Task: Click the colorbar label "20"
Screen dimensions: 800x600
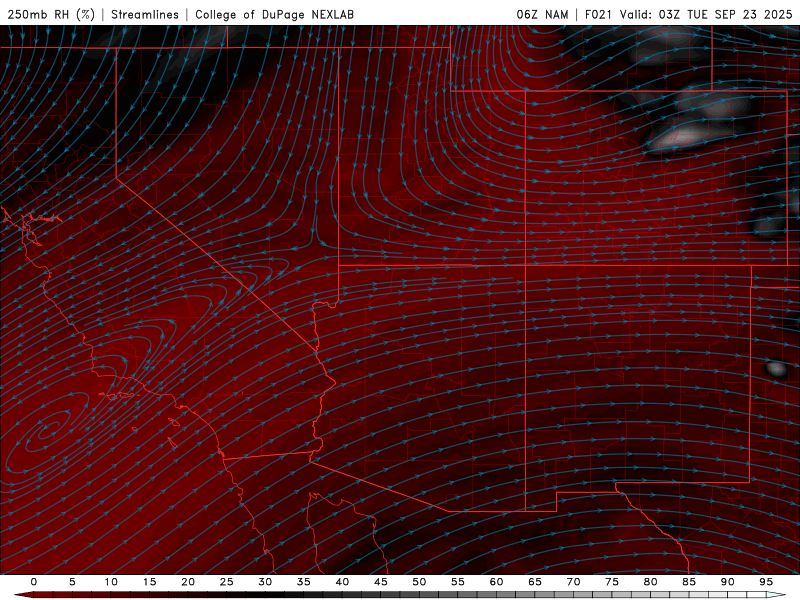Action: coord(188,582)
